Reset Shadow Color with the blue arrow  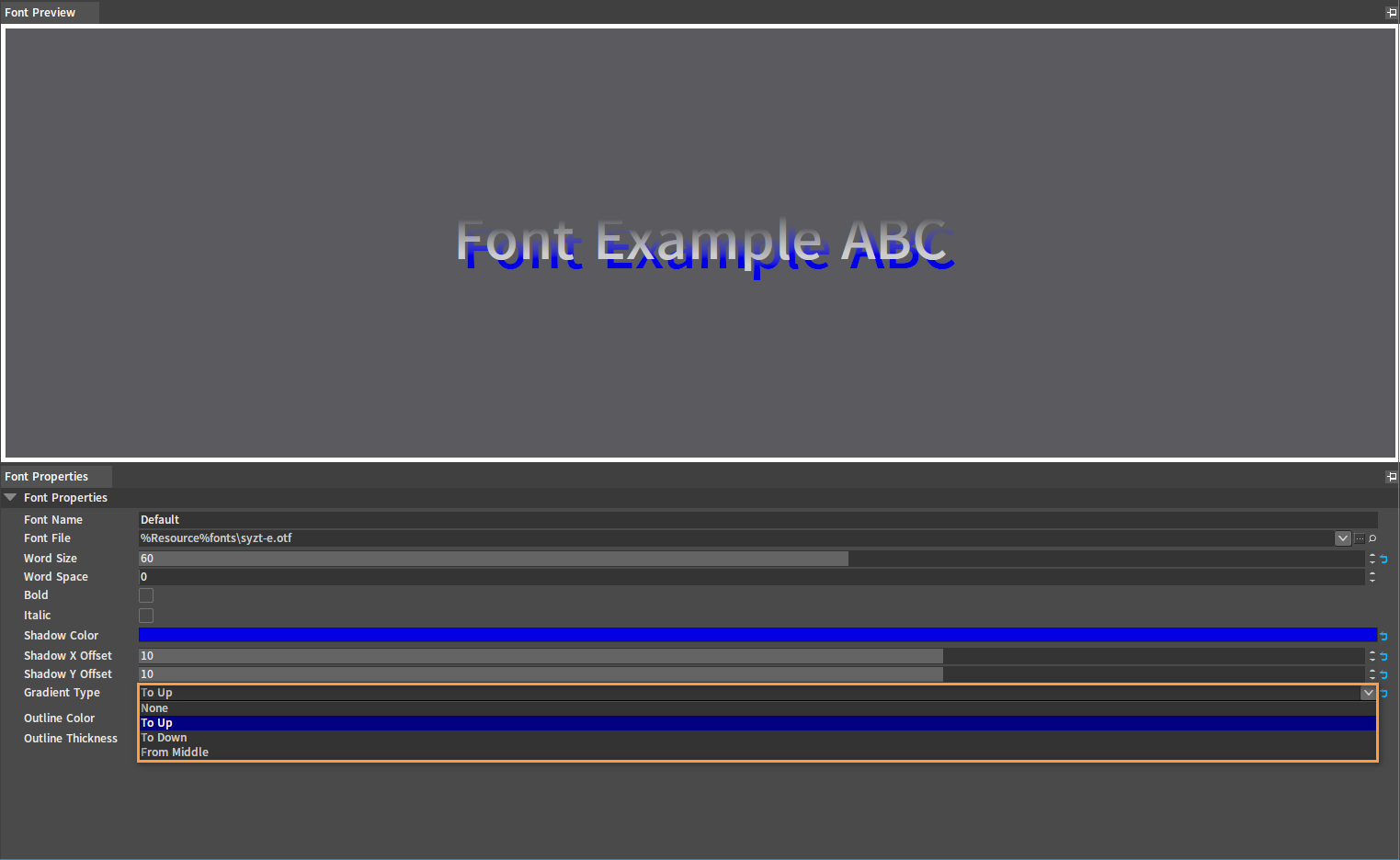pyautogui.click(x=1383, y=636)
